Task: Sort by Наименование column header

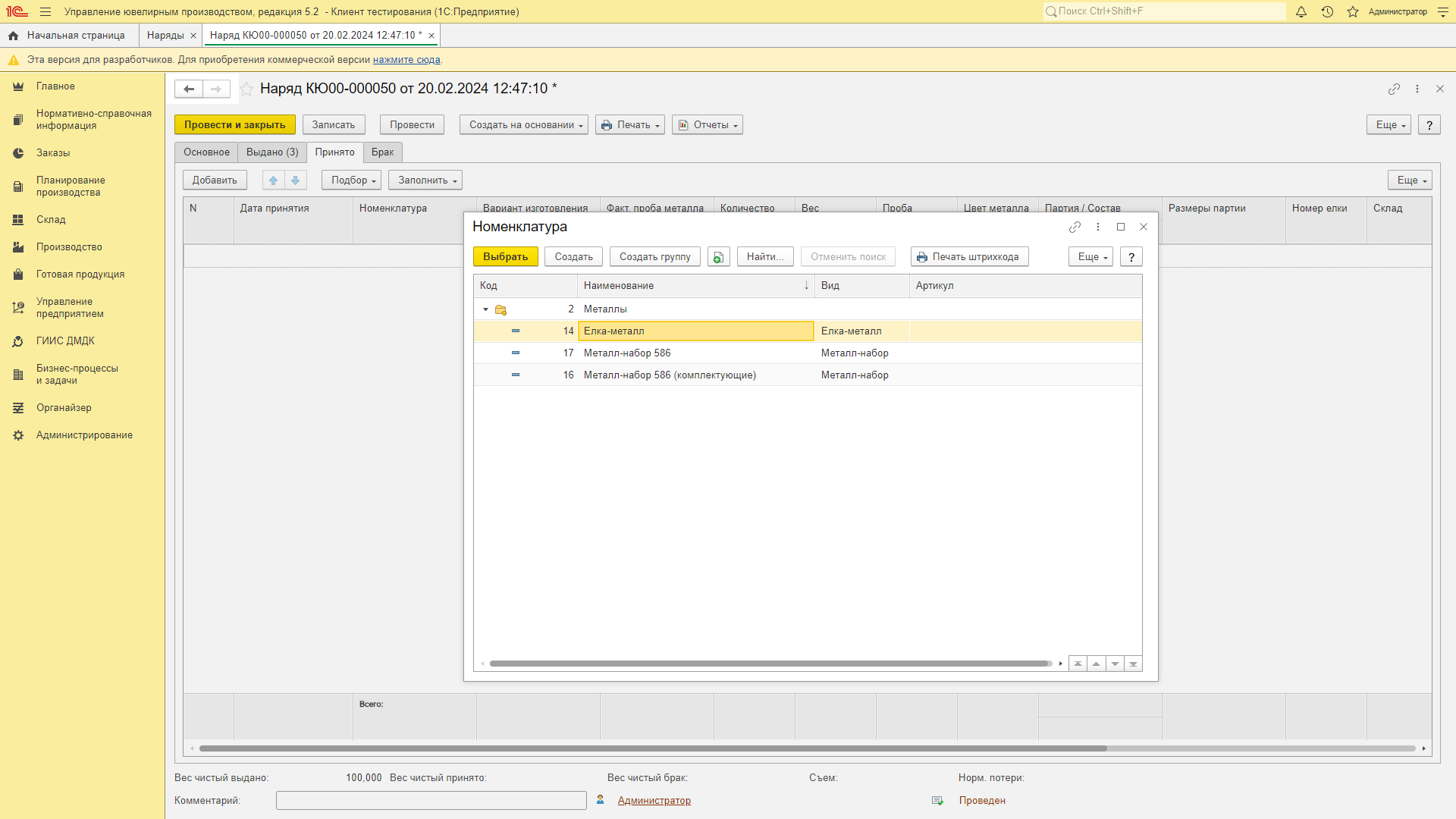Action: 696,286
